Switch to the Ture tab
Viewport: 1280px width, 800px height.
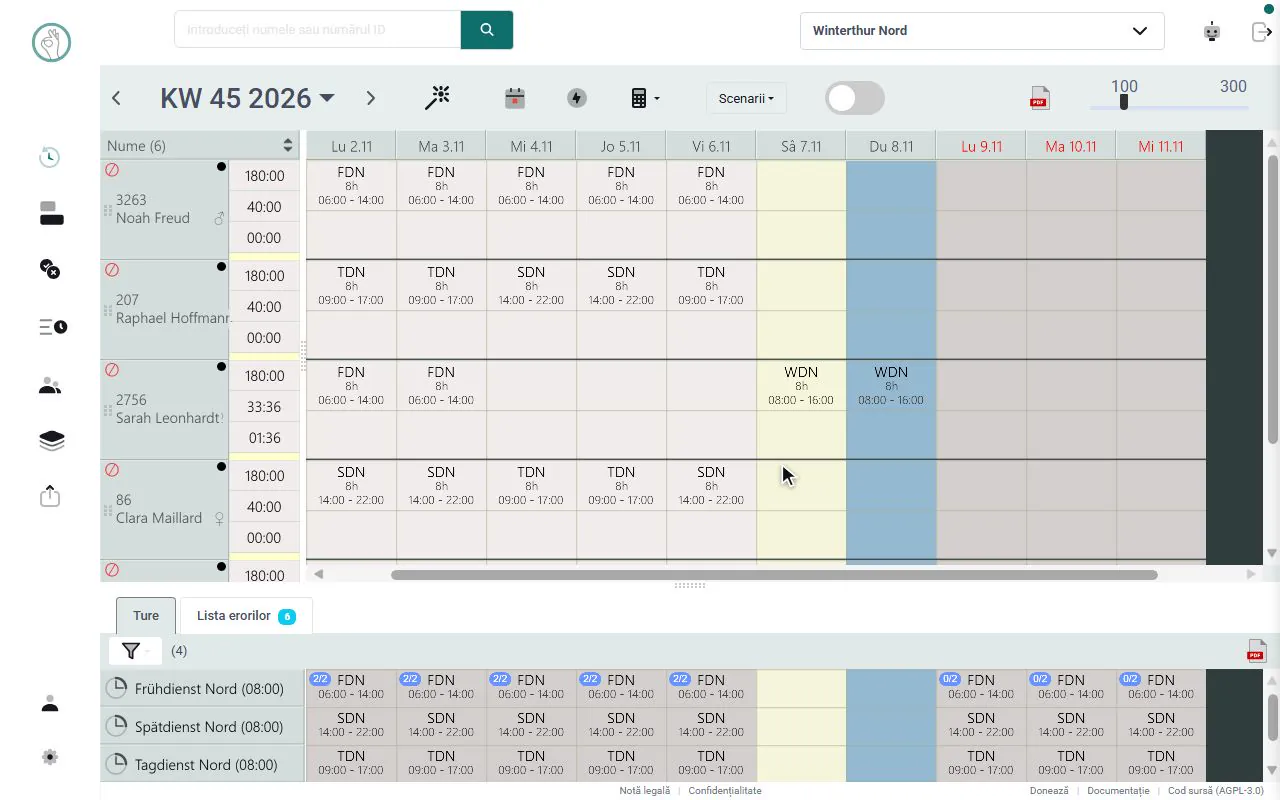pyautogui.click(x=146, y=616)
